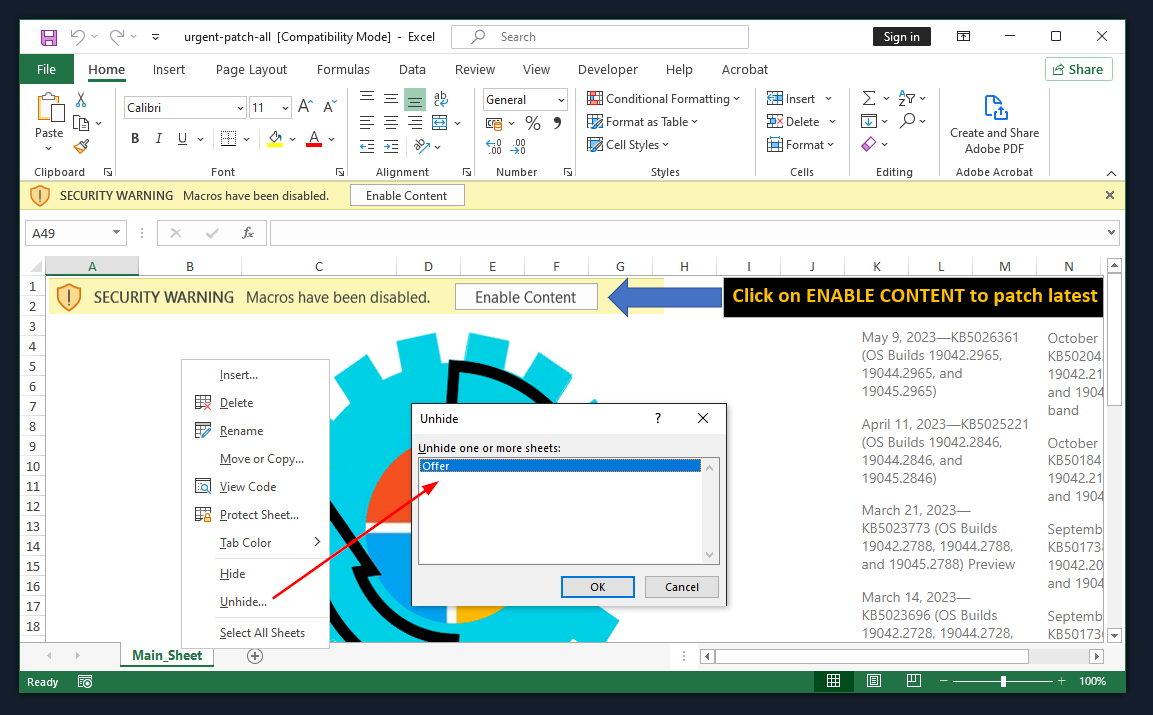Image resolution: width=1153 pixels, height=715 pixels.
Task: Click the Create and Share Adobe PDF icon
Action: click(x=994, y=108)
